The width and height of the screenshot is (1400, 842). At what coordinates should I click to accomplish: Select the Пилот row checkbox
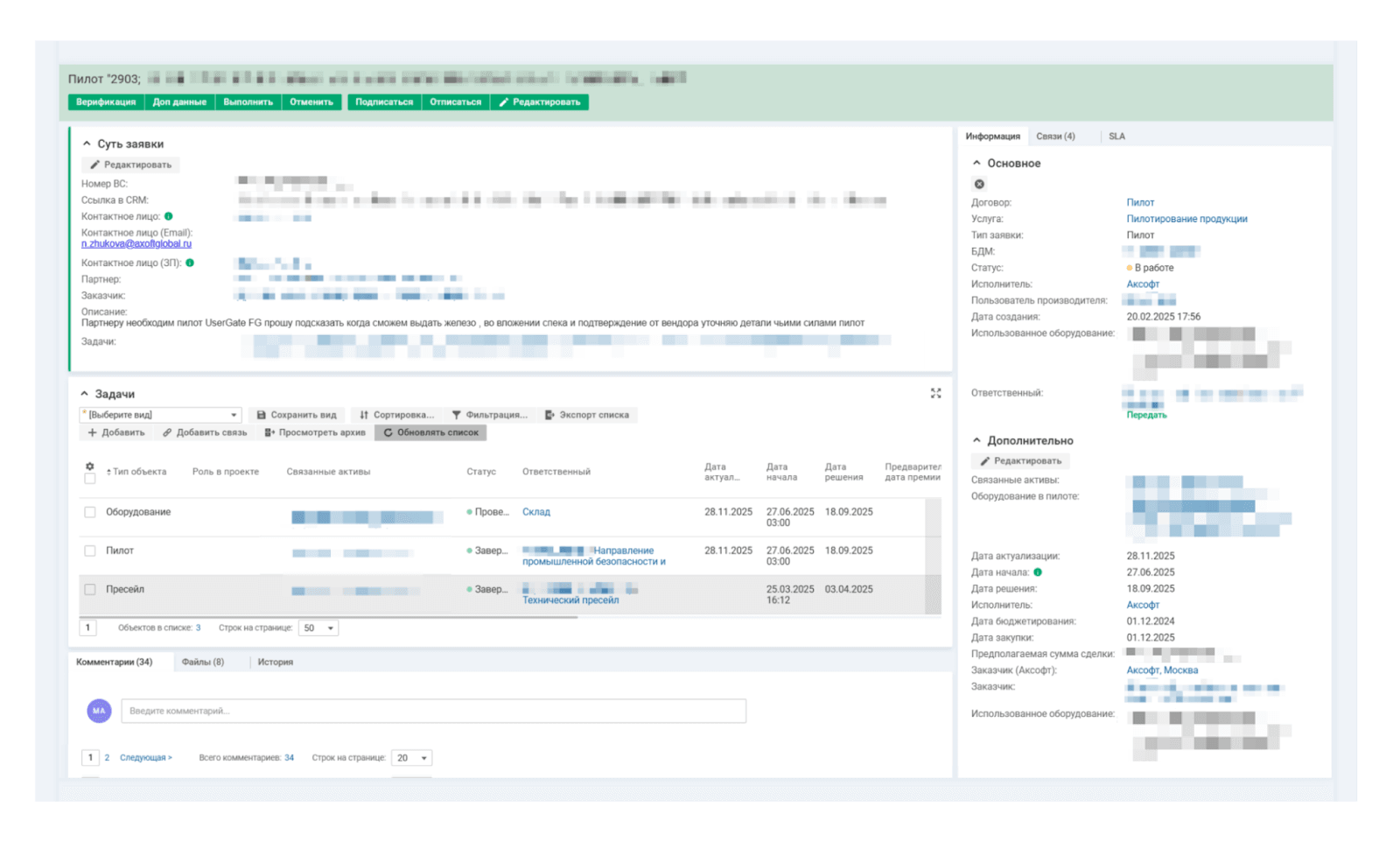click(x=89, y=551)
